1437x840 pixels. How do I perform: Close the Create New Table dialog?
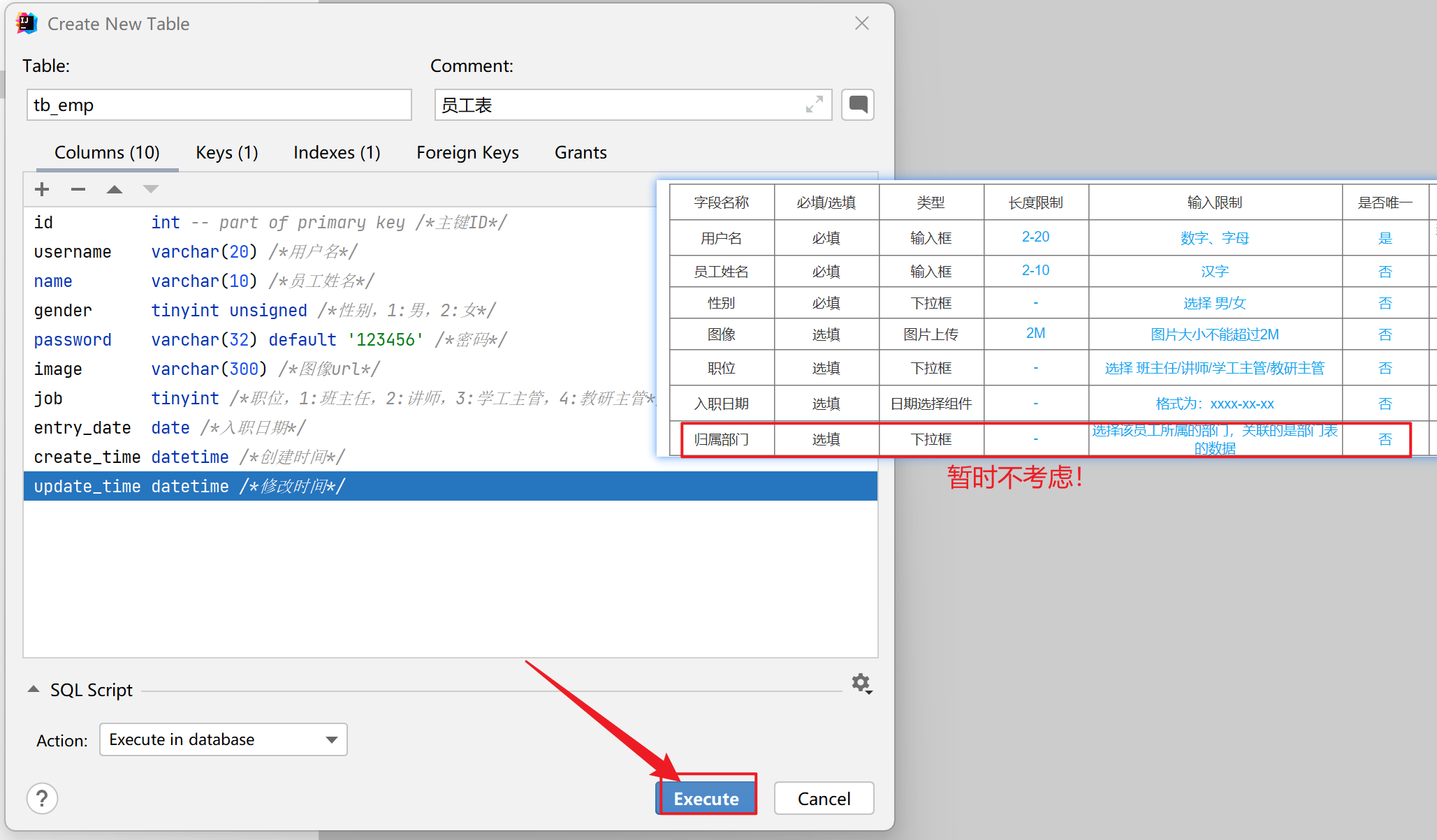tap(862, 24)
